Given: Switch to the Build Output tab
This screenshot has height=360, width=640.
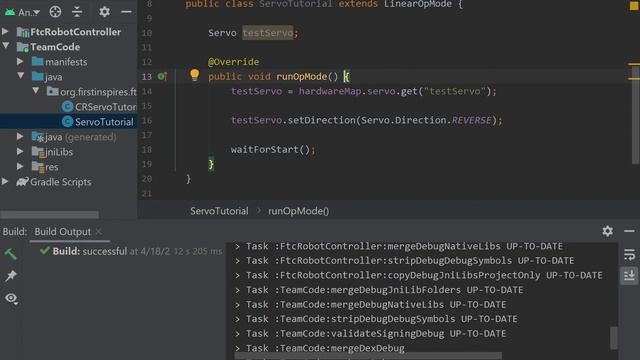Looking at the screenshot, I should tap(62, 232).
